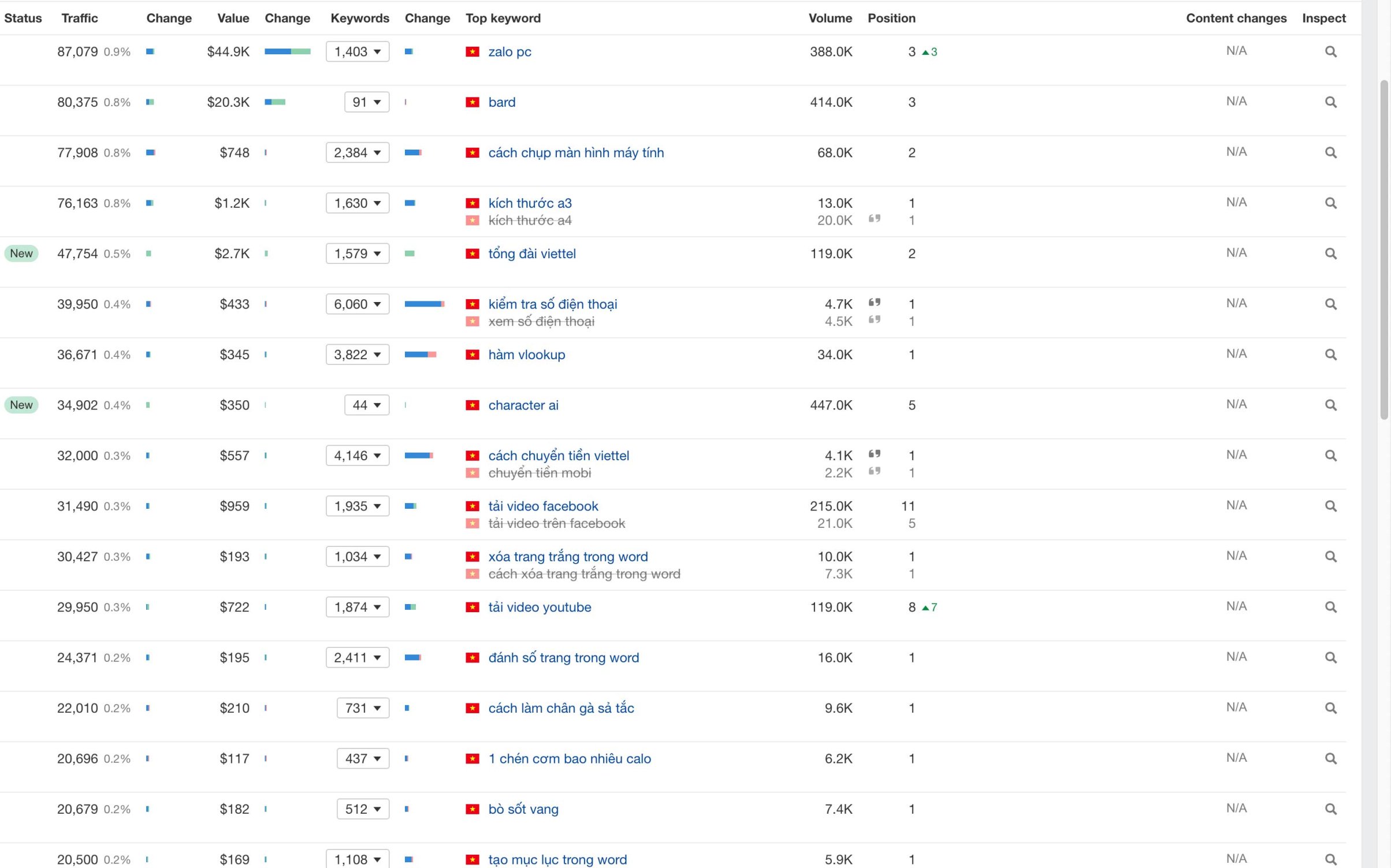Screen dimensions: 1391x868
Task: Click the Content changes column header
Action: tap(1236, 18)
